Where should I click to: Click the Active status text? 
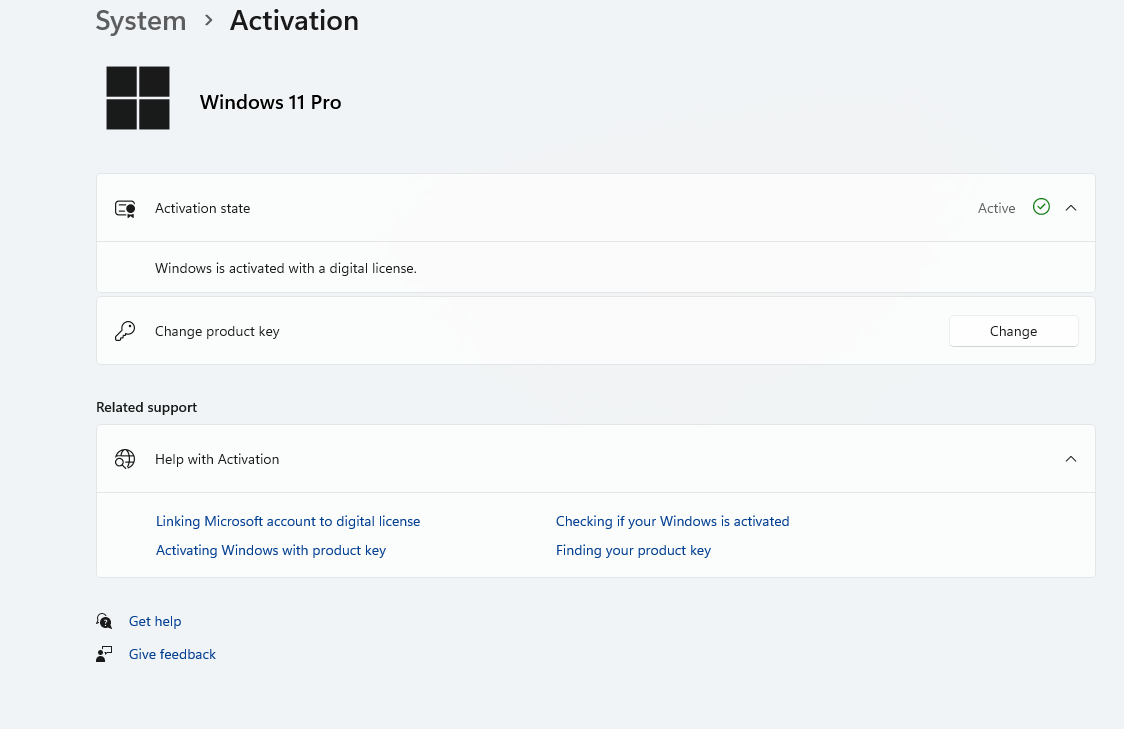pos(996,208)
